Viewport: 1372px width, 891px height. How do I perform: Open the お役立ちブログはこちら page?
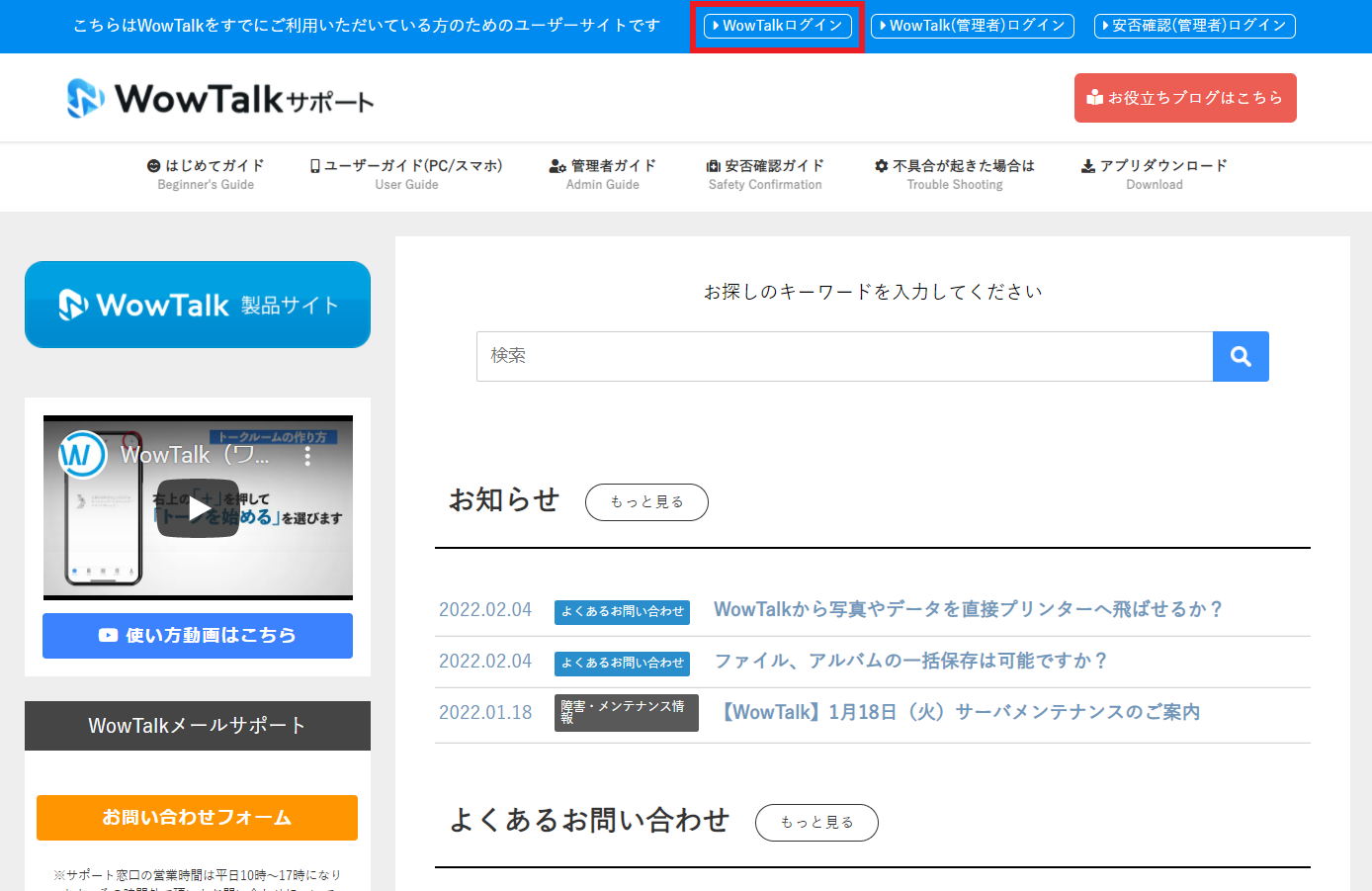point(1185,97)
